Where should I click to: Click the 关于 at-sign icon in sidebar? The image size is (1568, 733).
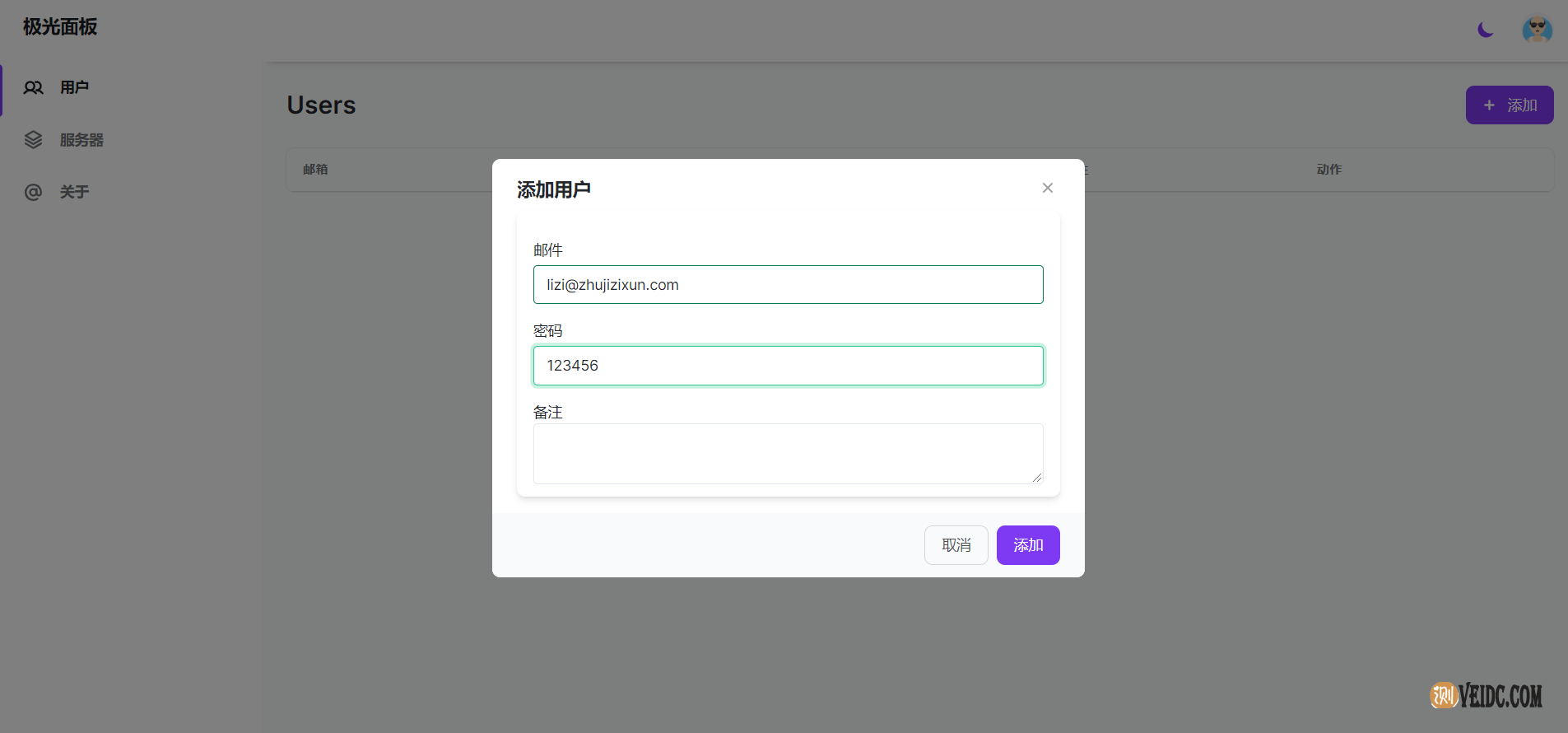coord(33,192)
